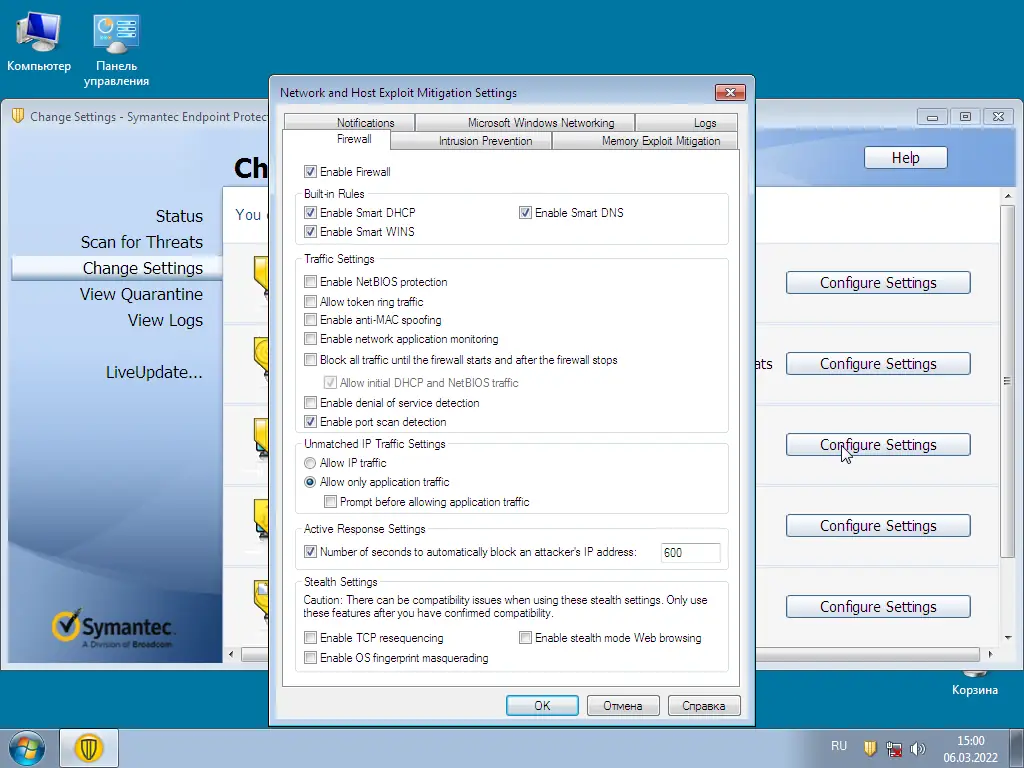The width and height of the screenshot is (1024, 768).
Task: Open Панель управления desktop icon
Action: click(116, 50)
